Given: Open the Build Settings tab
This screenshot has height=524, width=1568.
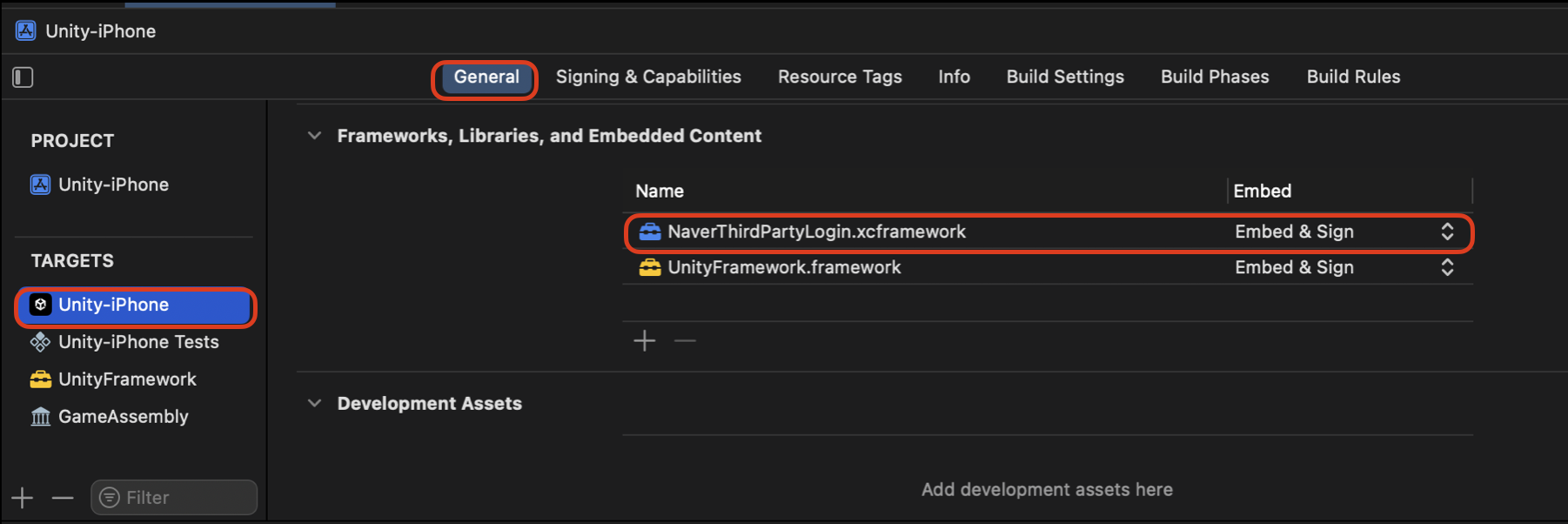Looking at the screenshot, I should point(1065,77).
